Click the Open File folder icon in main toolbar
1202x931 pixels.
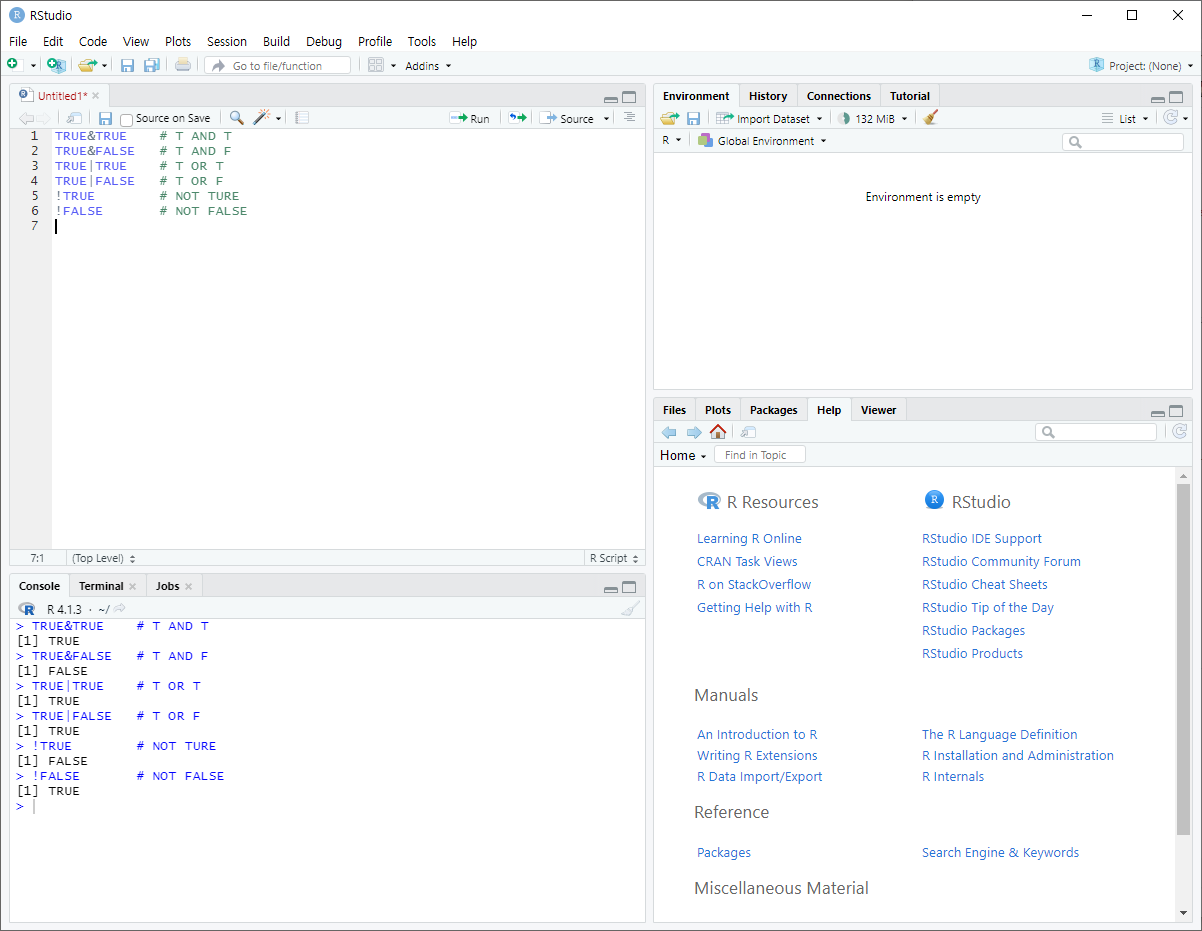(87, 65)
